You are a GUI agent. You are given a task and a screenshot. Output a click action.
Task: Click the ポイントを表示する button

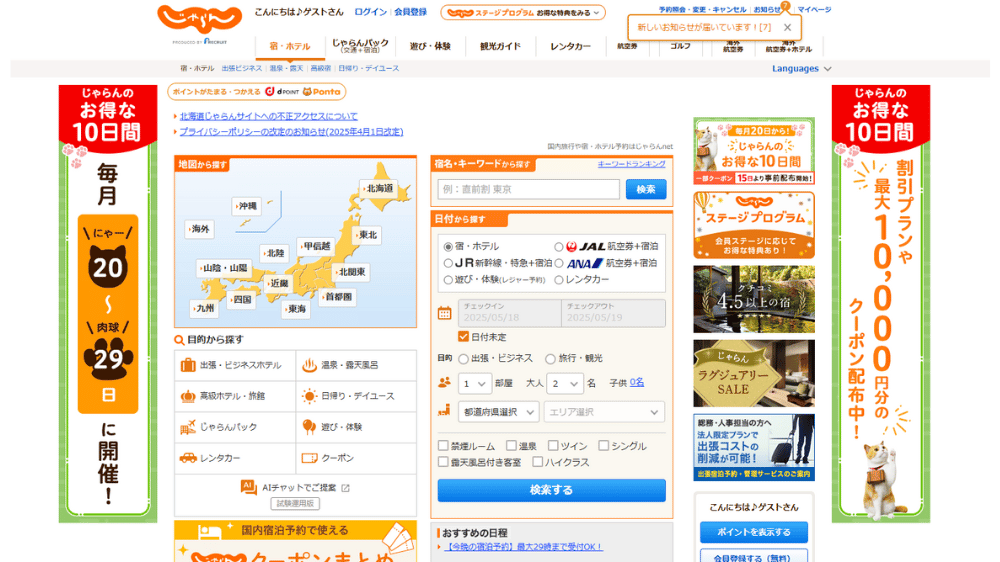click(x=754, y=532)
